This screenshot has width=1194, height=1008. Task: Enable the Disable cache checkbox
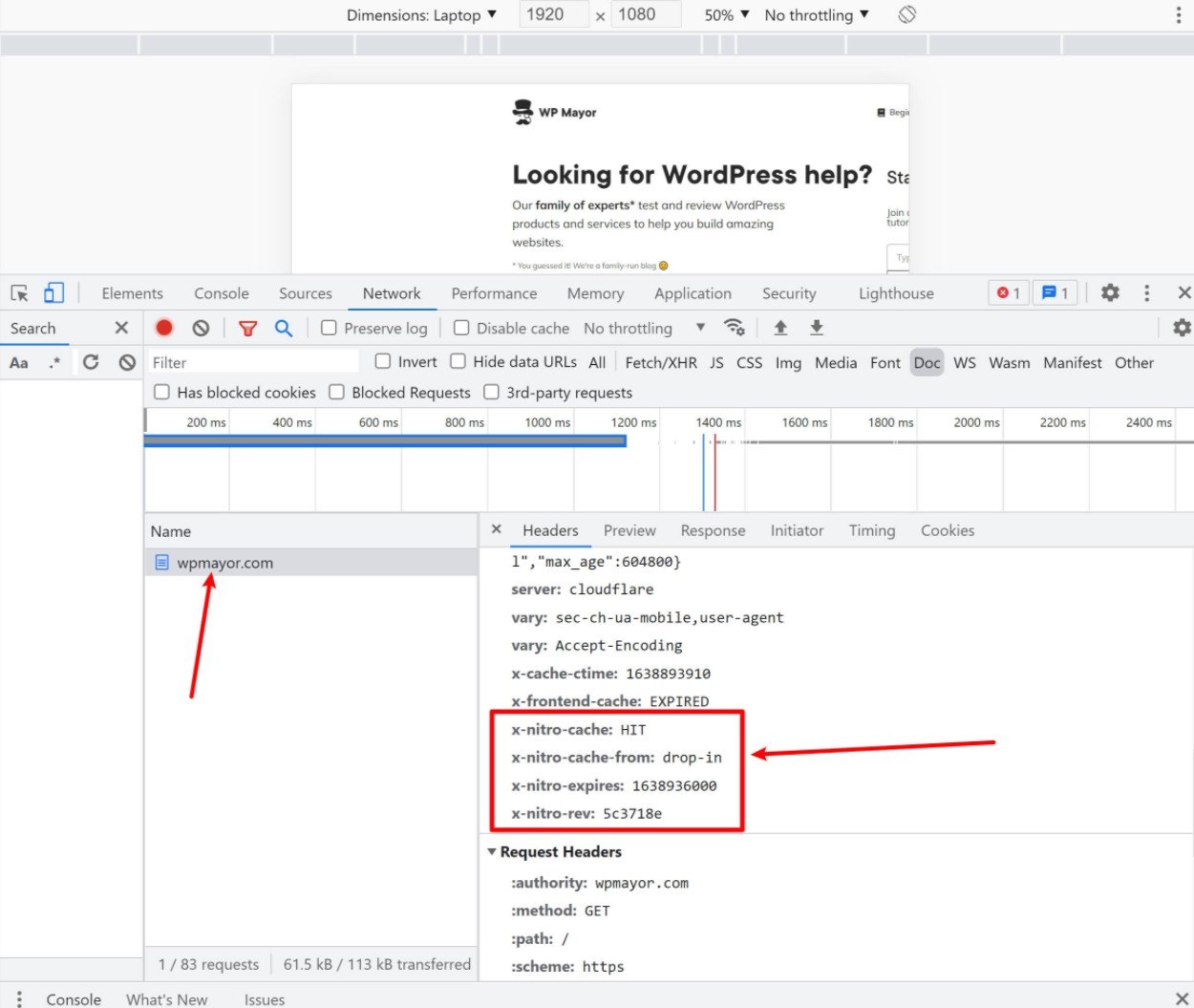[461, 328]
